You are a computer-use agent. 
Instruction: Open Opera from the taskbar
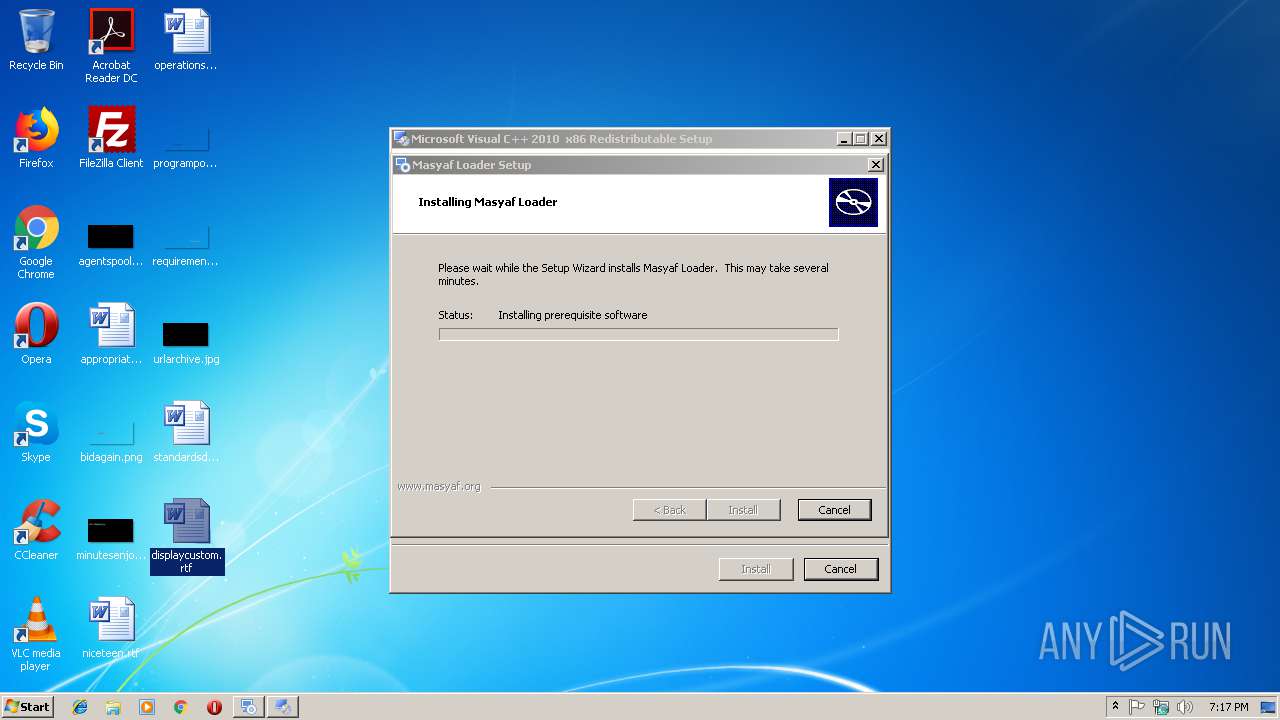click(x=214, y=707)
